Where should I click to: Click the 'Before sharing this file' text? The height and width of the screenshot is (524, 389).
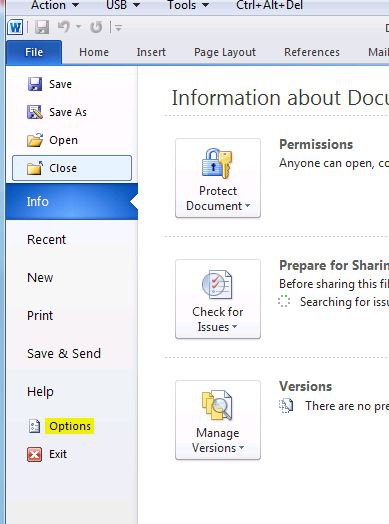pyautogui.click(x=334, y=284)
